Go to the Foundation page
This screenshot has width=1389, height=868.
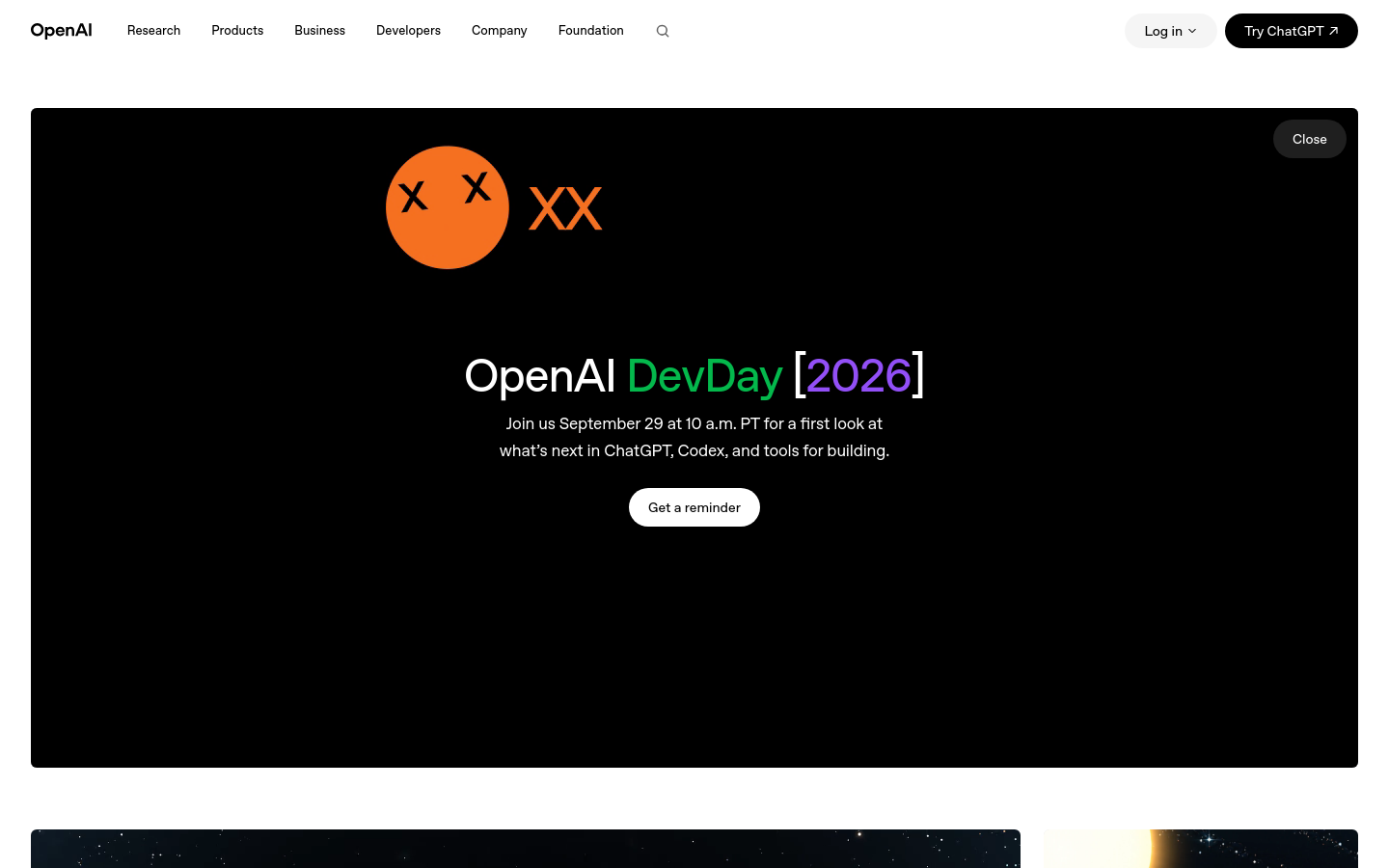click(x=590, y=31)
